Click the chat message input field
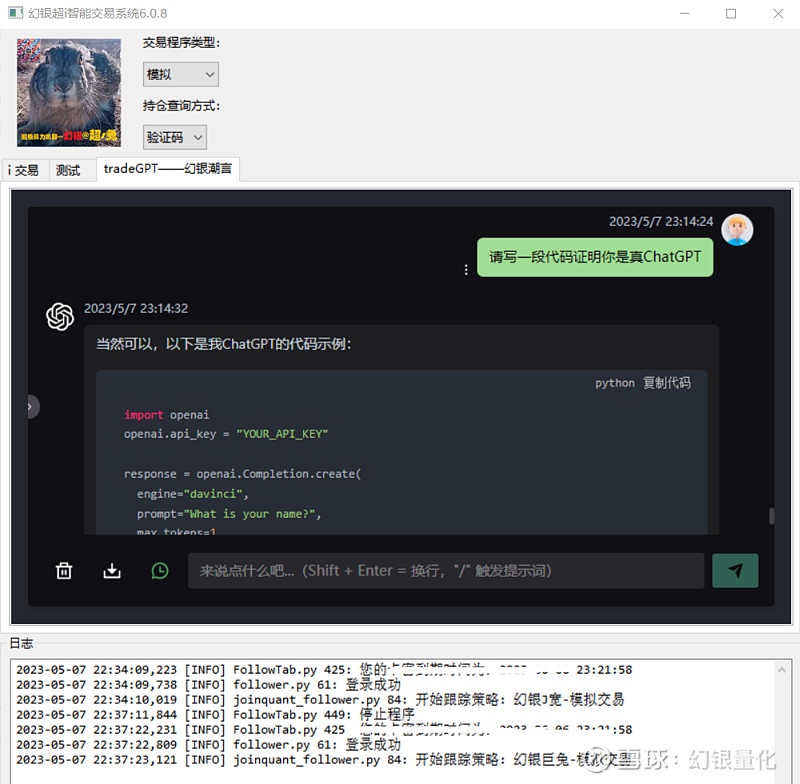Viewport: 800px width, 784px height. (x=446, y=571)
